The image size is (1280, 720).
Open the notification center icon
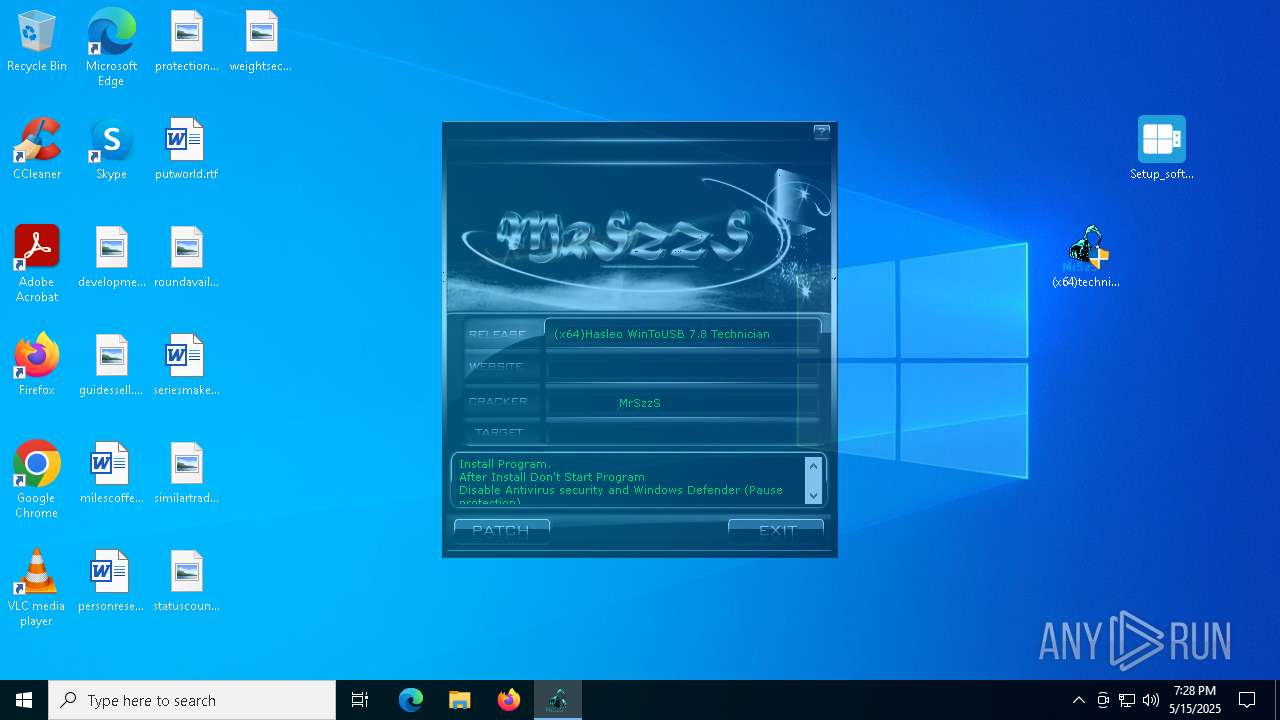[1248, 700]
